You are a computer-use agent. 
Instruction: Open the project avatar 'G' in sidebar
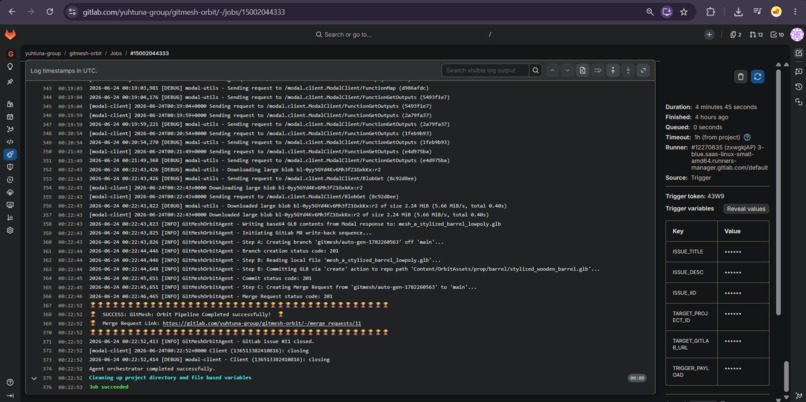click(x=10, y=54)
